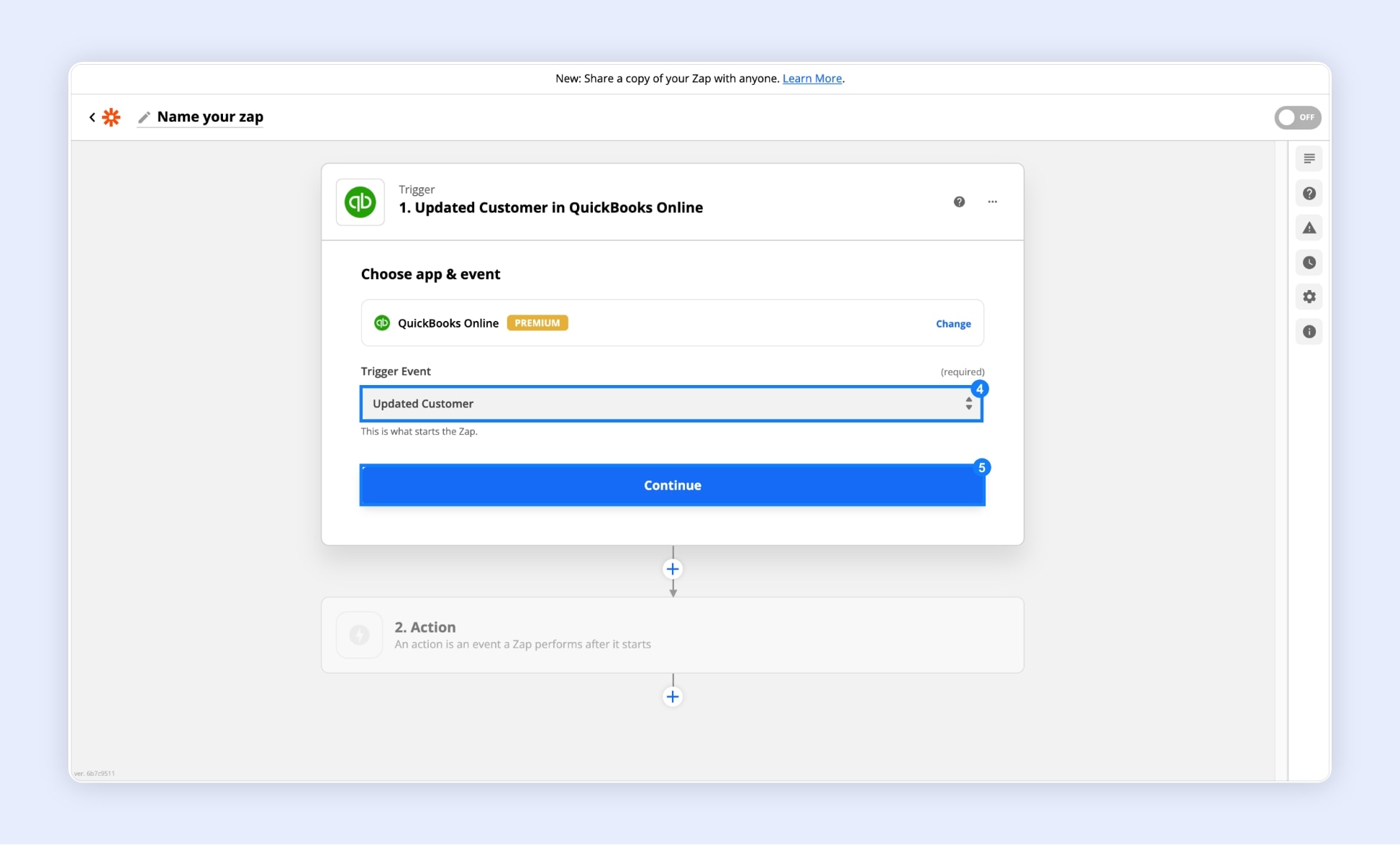This screenshot has width=1400, height=845.
Task: Open the settings gear sidebar icon
Action: pyautogui.click(x=1309, y=297)
